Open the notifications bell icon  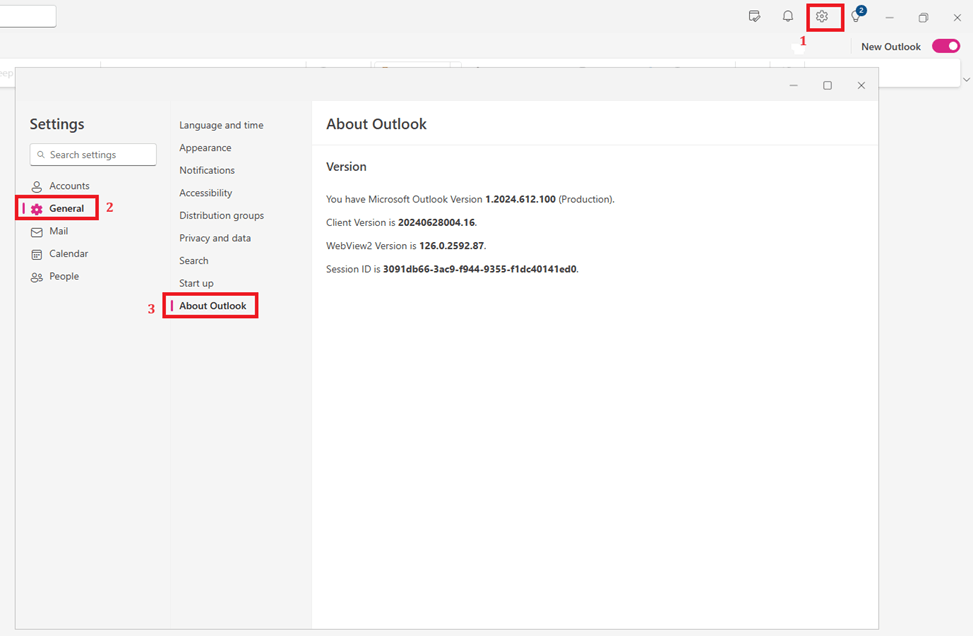pos(787,17)
